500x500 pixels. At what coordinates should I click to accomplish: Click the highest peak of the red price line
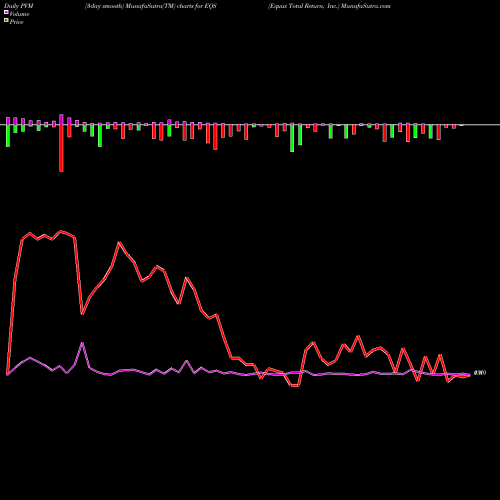[x=61, y=231]
